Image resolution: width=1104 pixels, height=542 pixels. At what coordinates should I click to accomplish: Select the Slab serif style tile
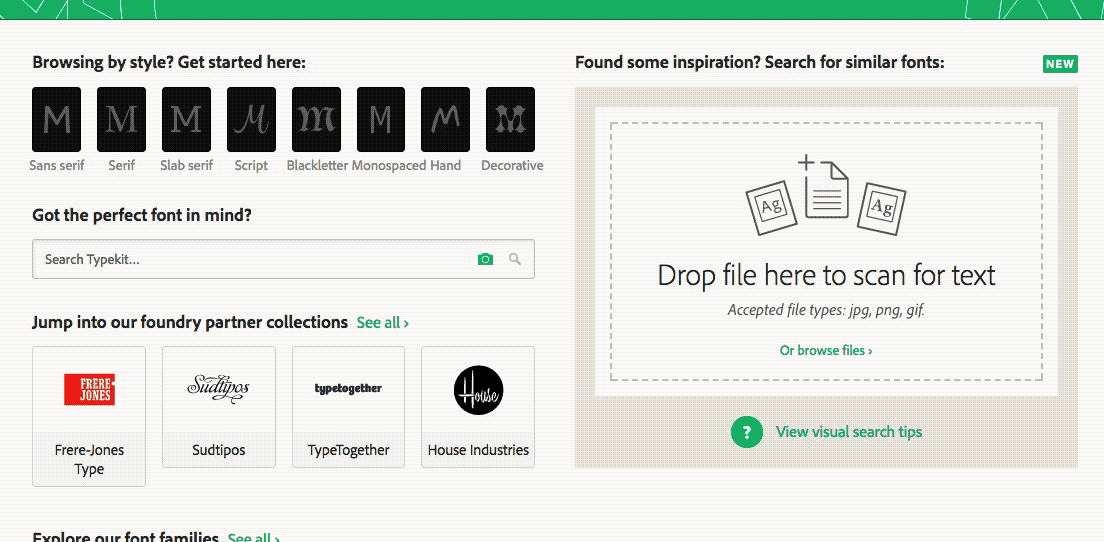coord(187,120)
